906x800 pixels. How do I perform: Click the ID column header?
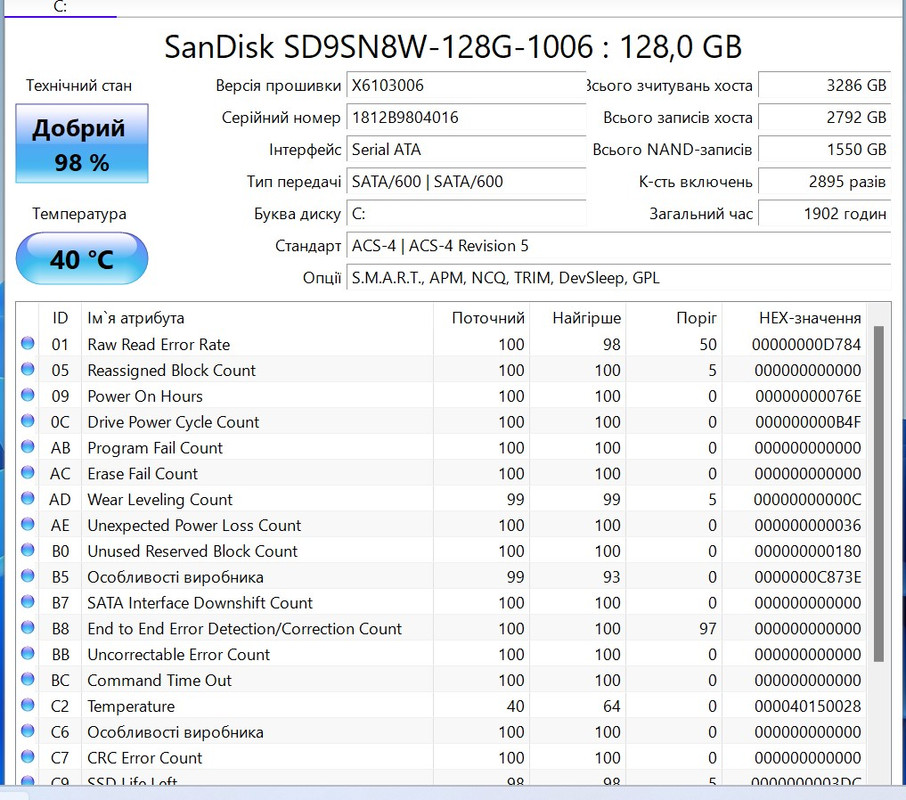pos(60,318)
